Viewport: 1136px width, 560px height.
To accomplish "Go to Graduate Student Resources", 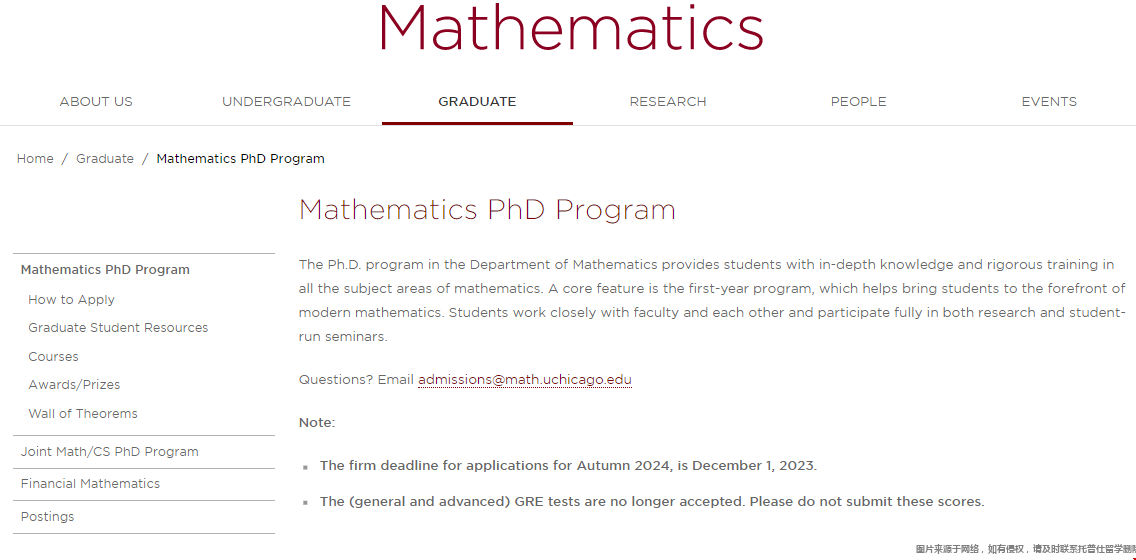I will [118, 328].
